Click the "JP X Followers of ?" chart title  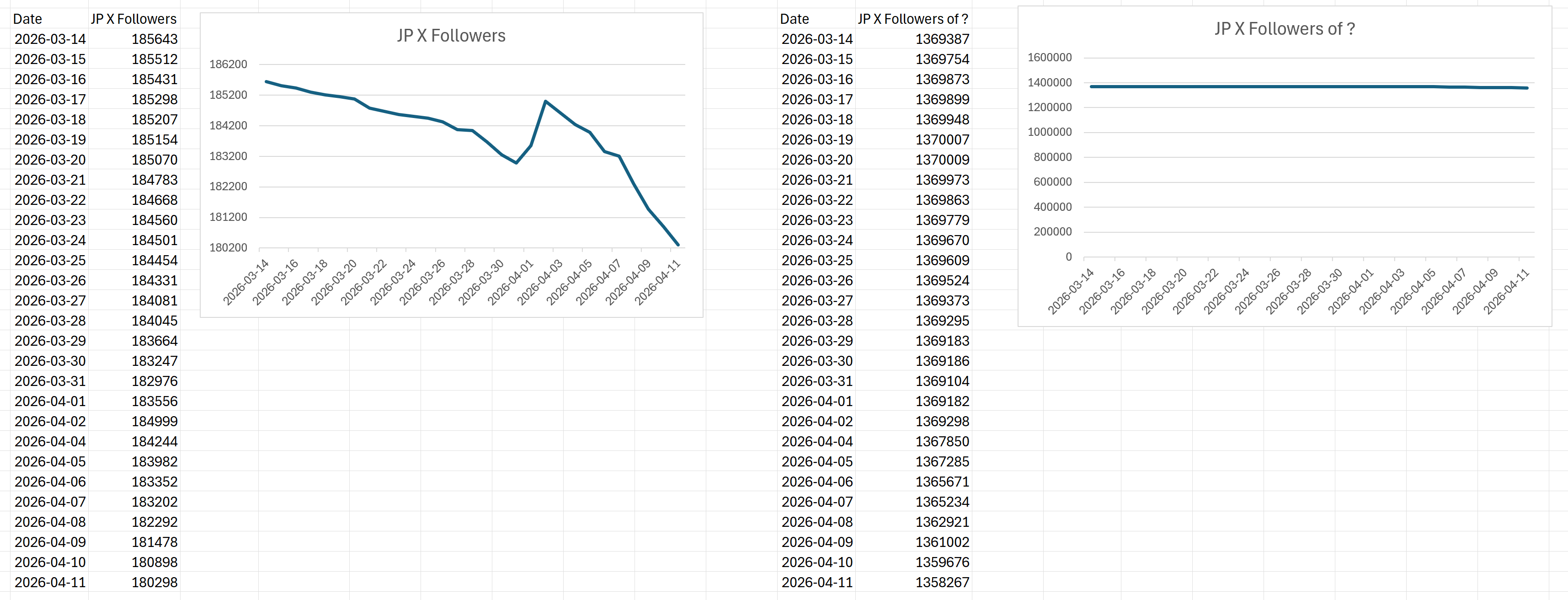(x=1285, y=29)
